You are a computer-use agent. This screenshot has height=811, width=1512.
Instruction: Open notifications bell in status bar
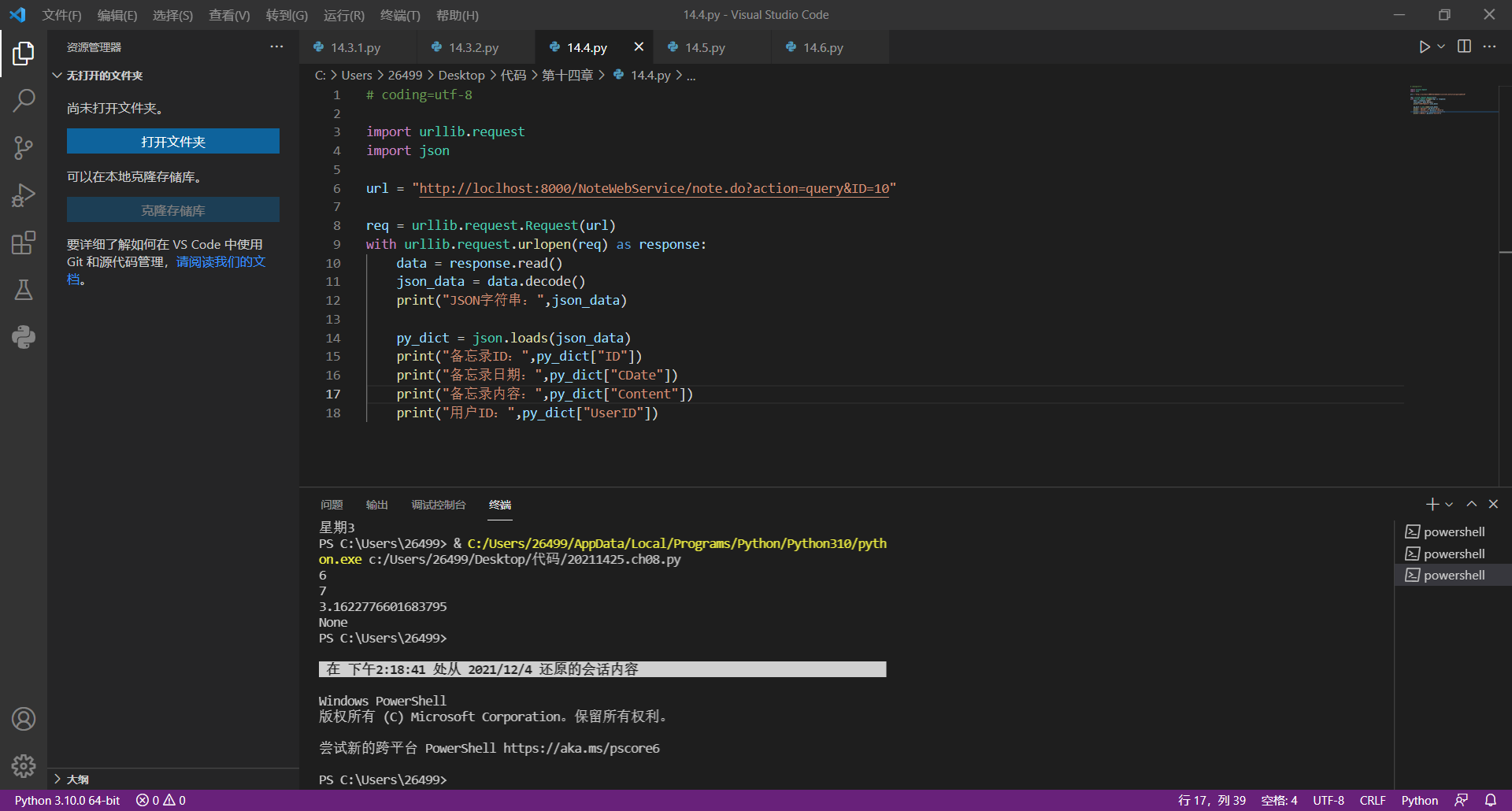click(x=1491, y=800)
